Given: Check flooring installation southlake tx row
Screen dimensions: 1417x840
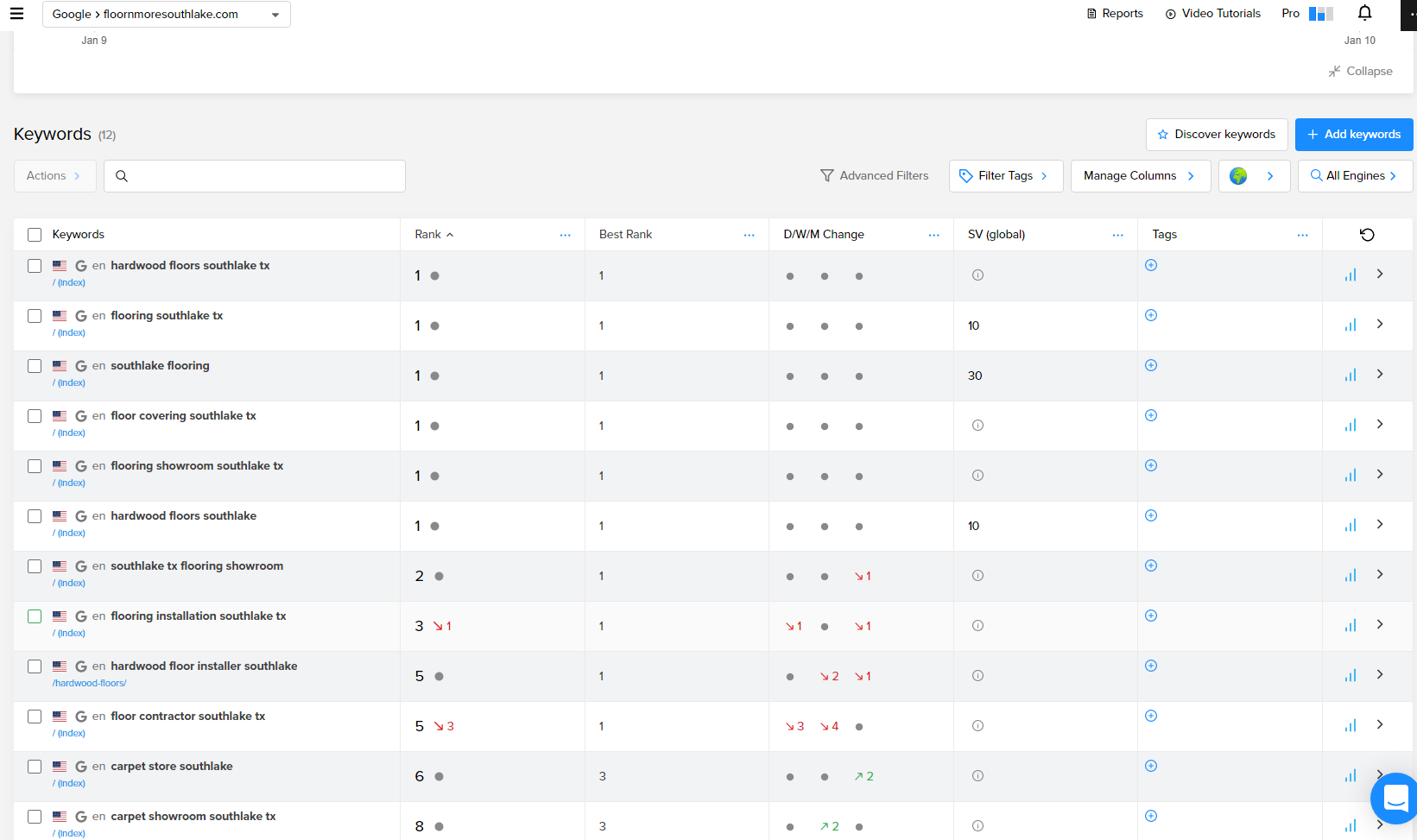Looking at the screenshot, I should coord(35,616).
